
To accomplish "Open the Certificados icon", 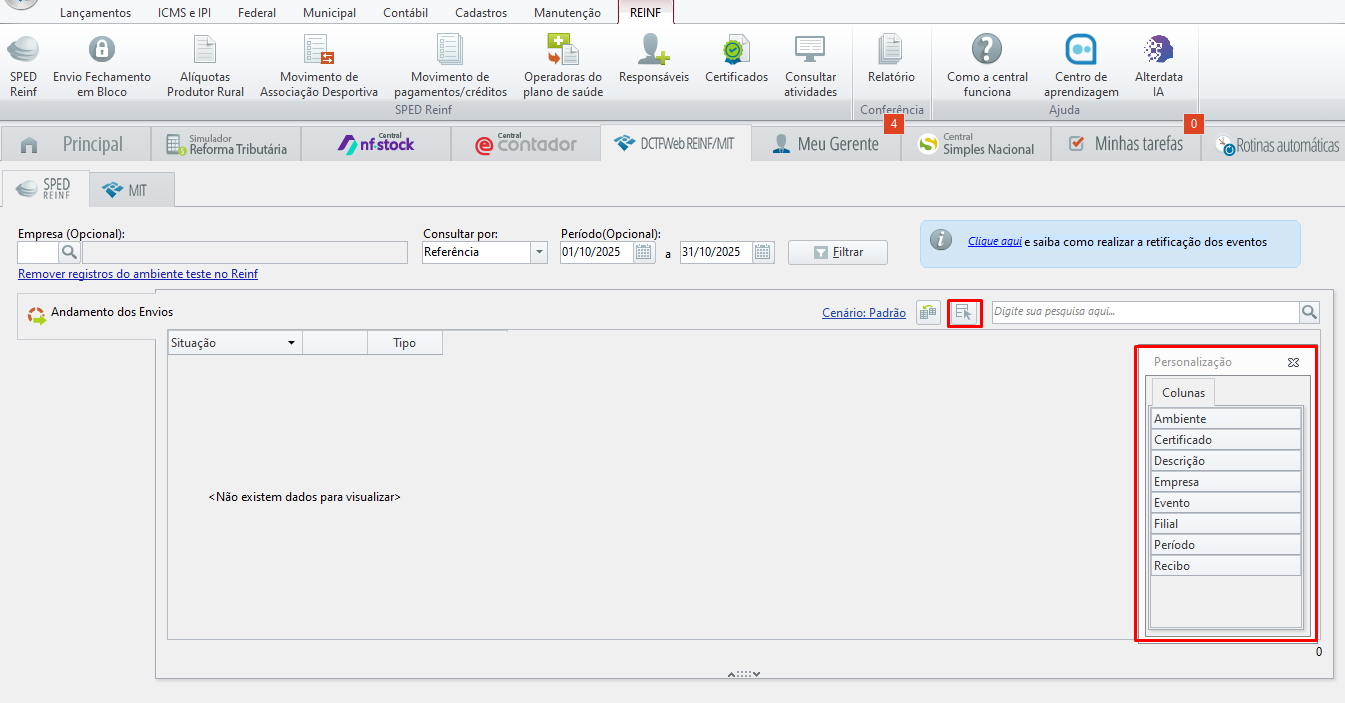I will point(736,60).
